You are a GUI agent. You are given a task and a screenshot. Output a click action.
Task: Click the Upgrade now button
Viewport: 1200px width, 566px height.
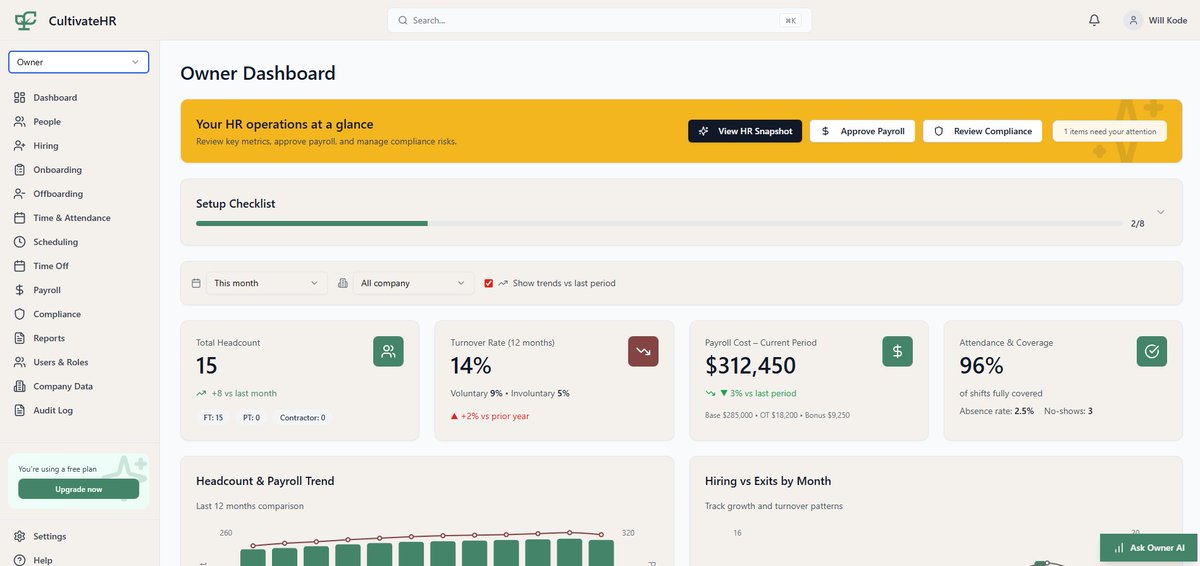tap(79, 489)
